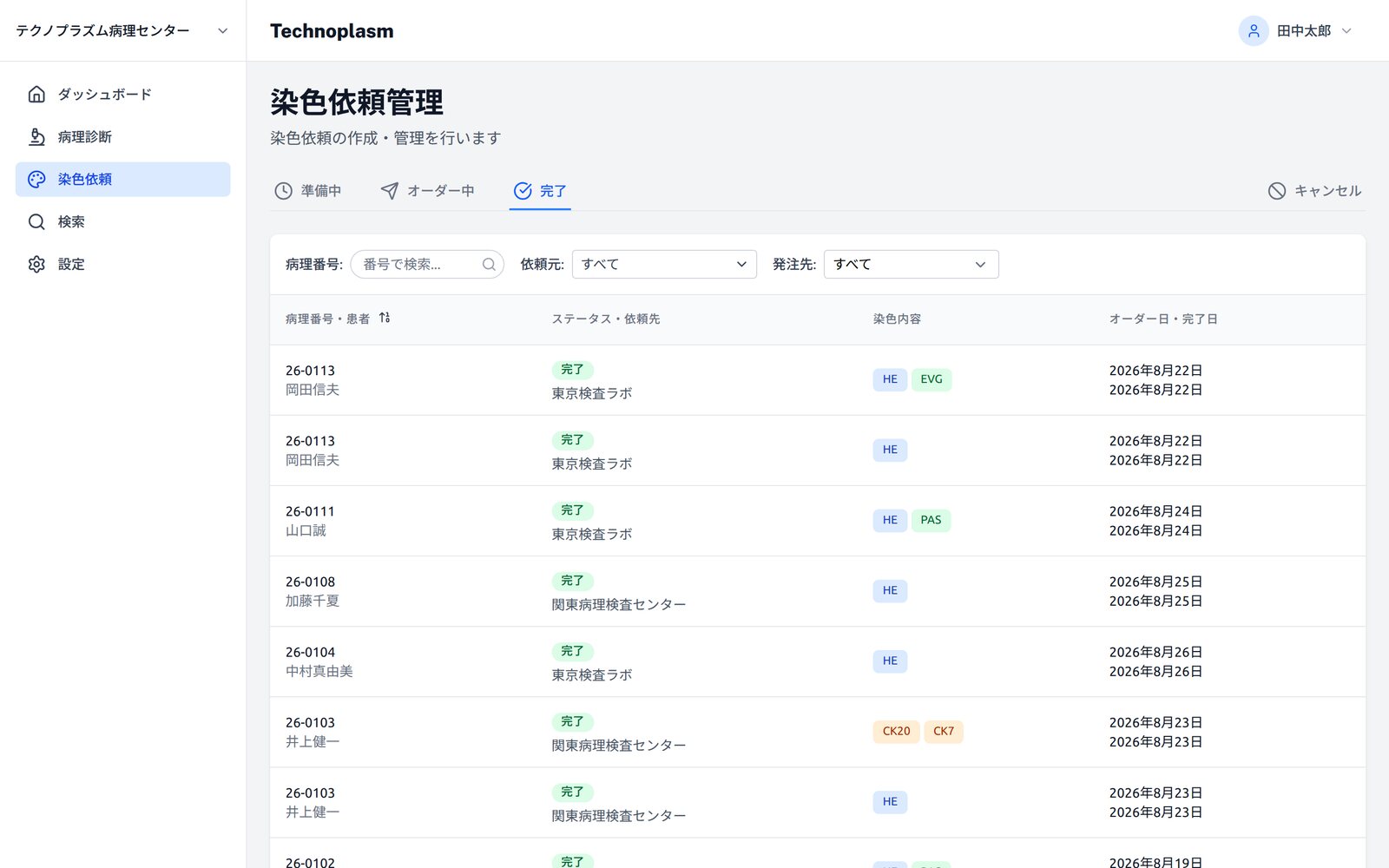The image size is (1389, 868).
Task: Click the user avatar icon
Action: (x=1254, y=31)
